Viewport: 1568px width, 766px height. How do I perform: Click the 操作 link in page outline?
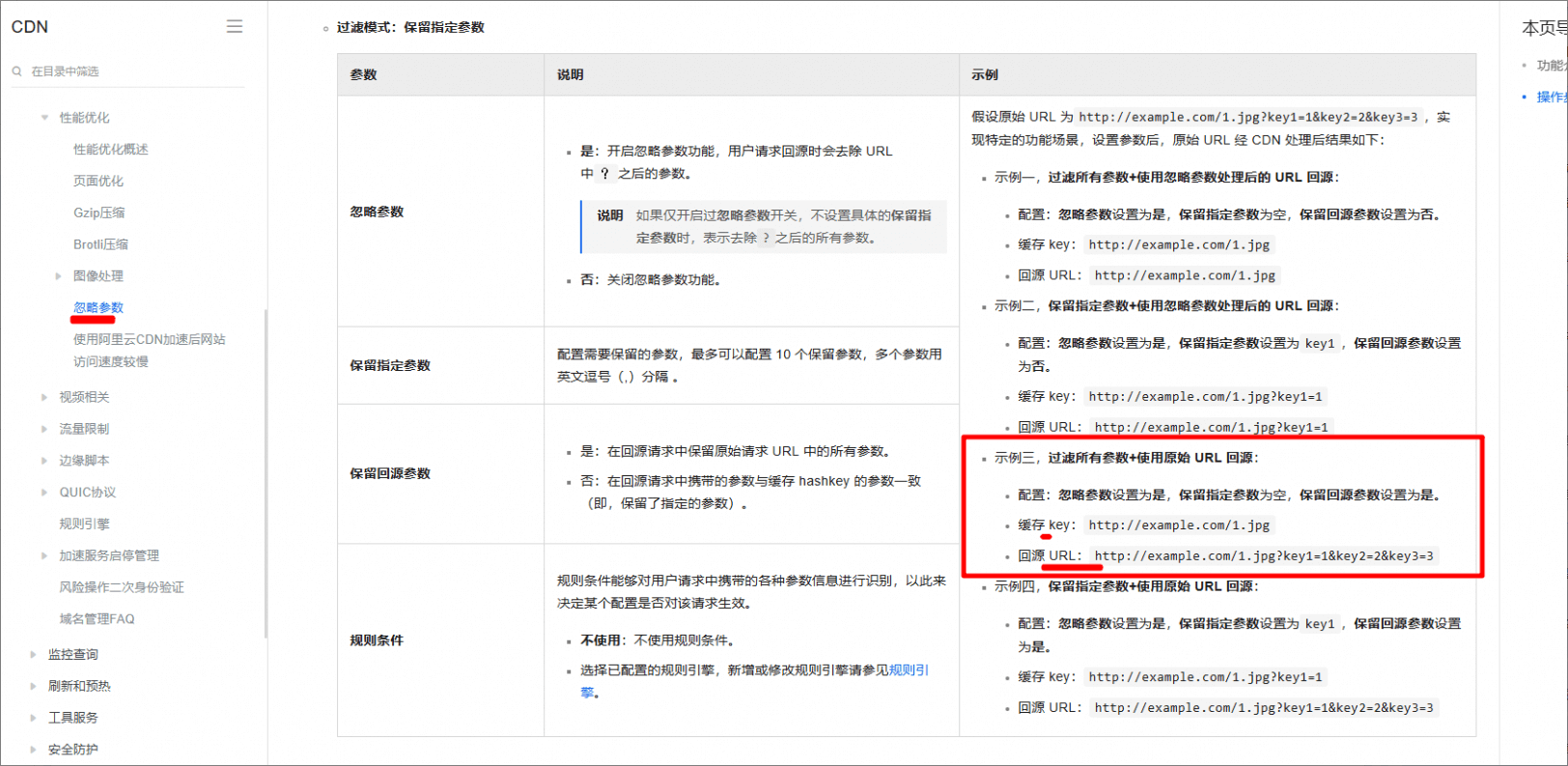click(x=1551, y=97)
